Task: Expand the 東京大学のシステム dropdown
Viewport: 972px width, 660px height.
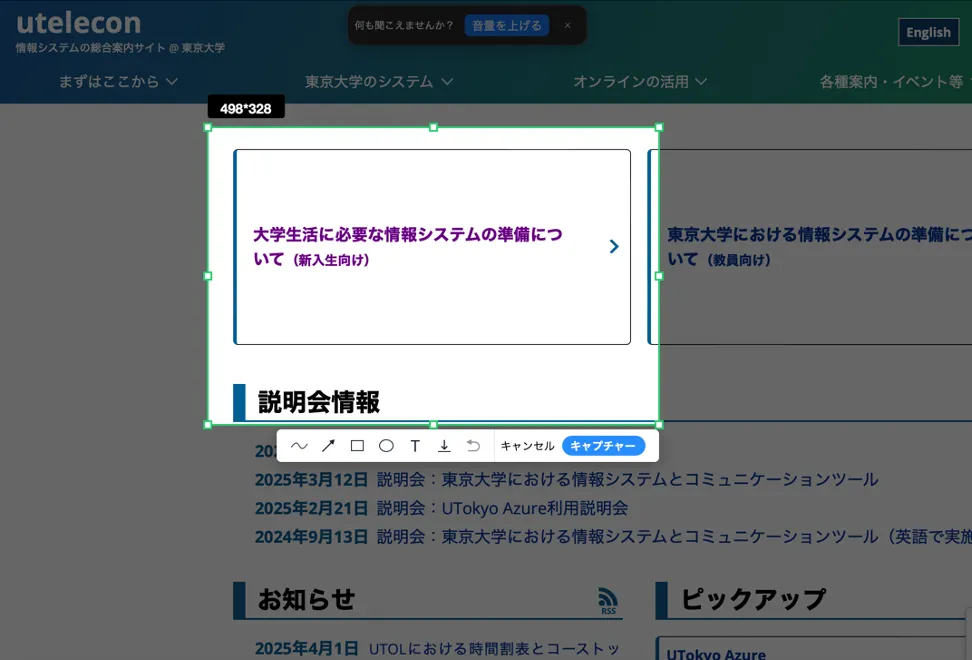Action: 379,82
